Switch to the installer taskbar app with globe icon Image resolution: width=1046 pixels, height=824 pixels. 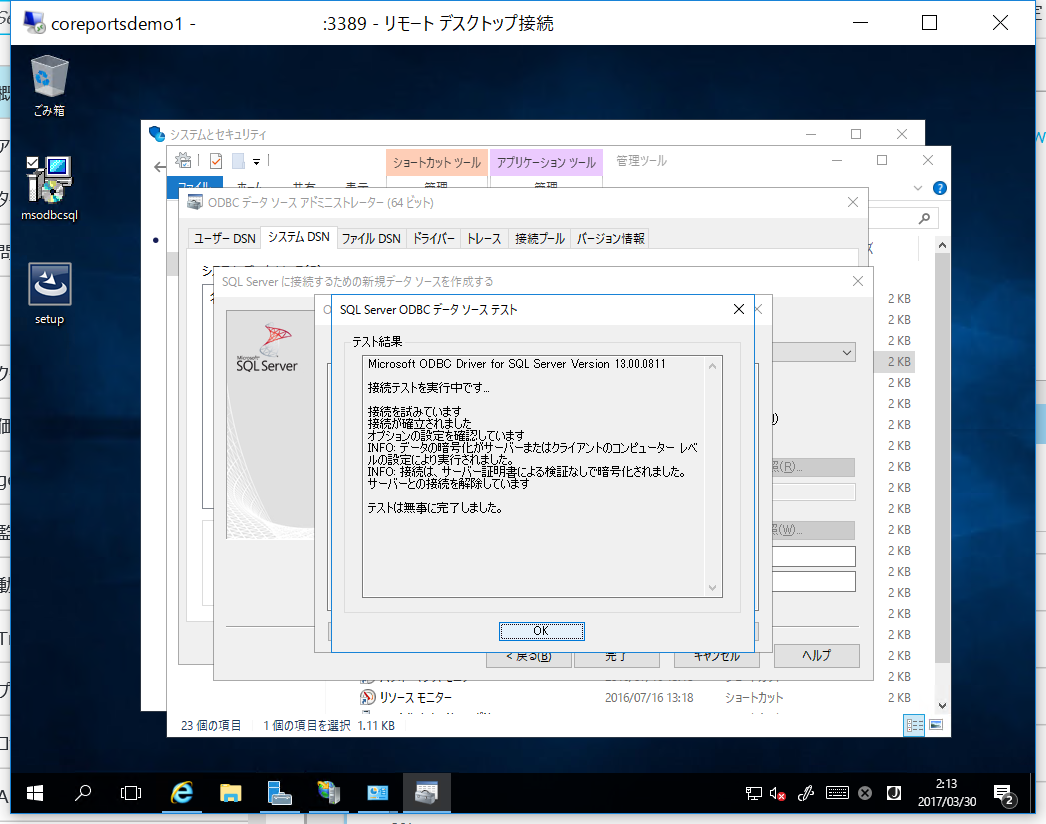click(328, 793)
